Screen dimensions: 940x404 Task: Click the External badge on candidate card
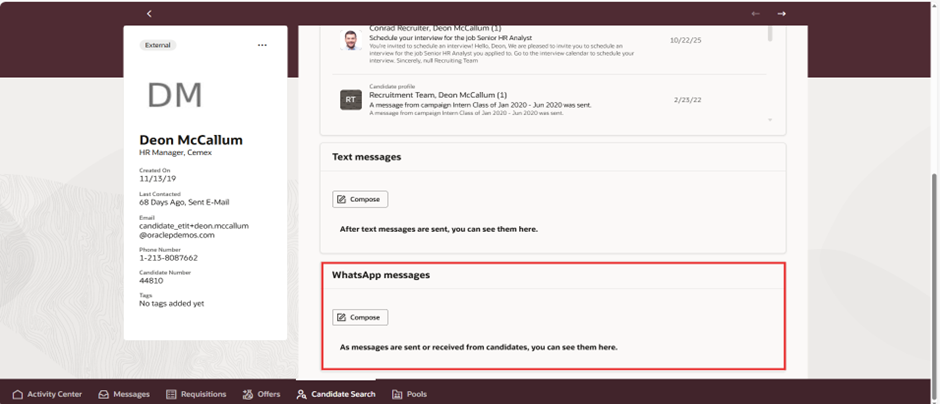(x=158, y=45)
